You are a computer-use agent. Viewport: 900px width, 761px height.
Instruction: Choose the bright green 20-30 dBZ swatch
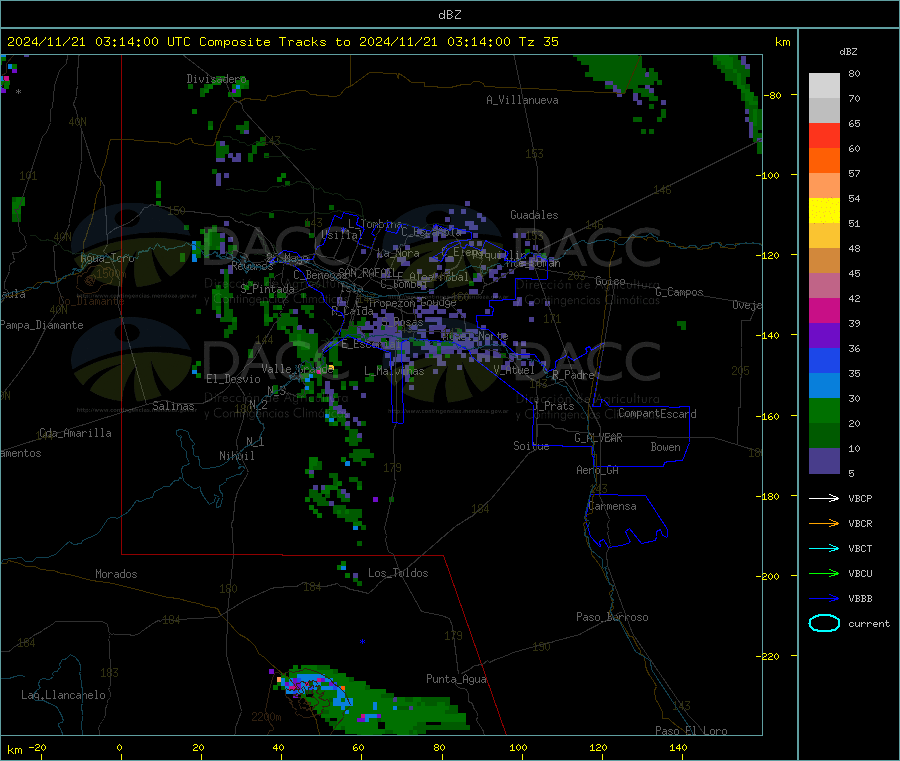(x=824, y=410)
